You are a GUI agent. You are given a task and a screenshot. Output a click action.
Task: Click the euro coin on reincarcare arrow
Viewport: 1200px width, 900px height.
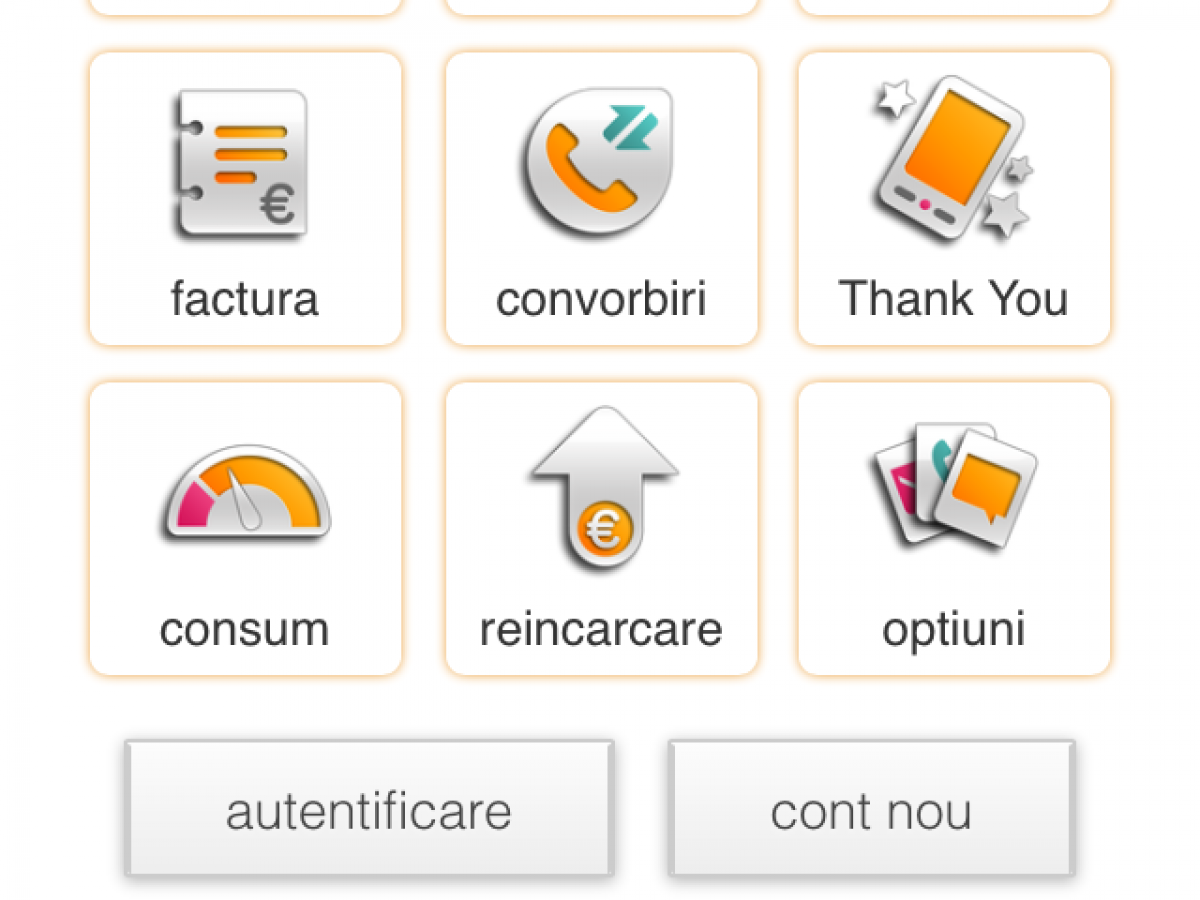click(x=604, y=531)
